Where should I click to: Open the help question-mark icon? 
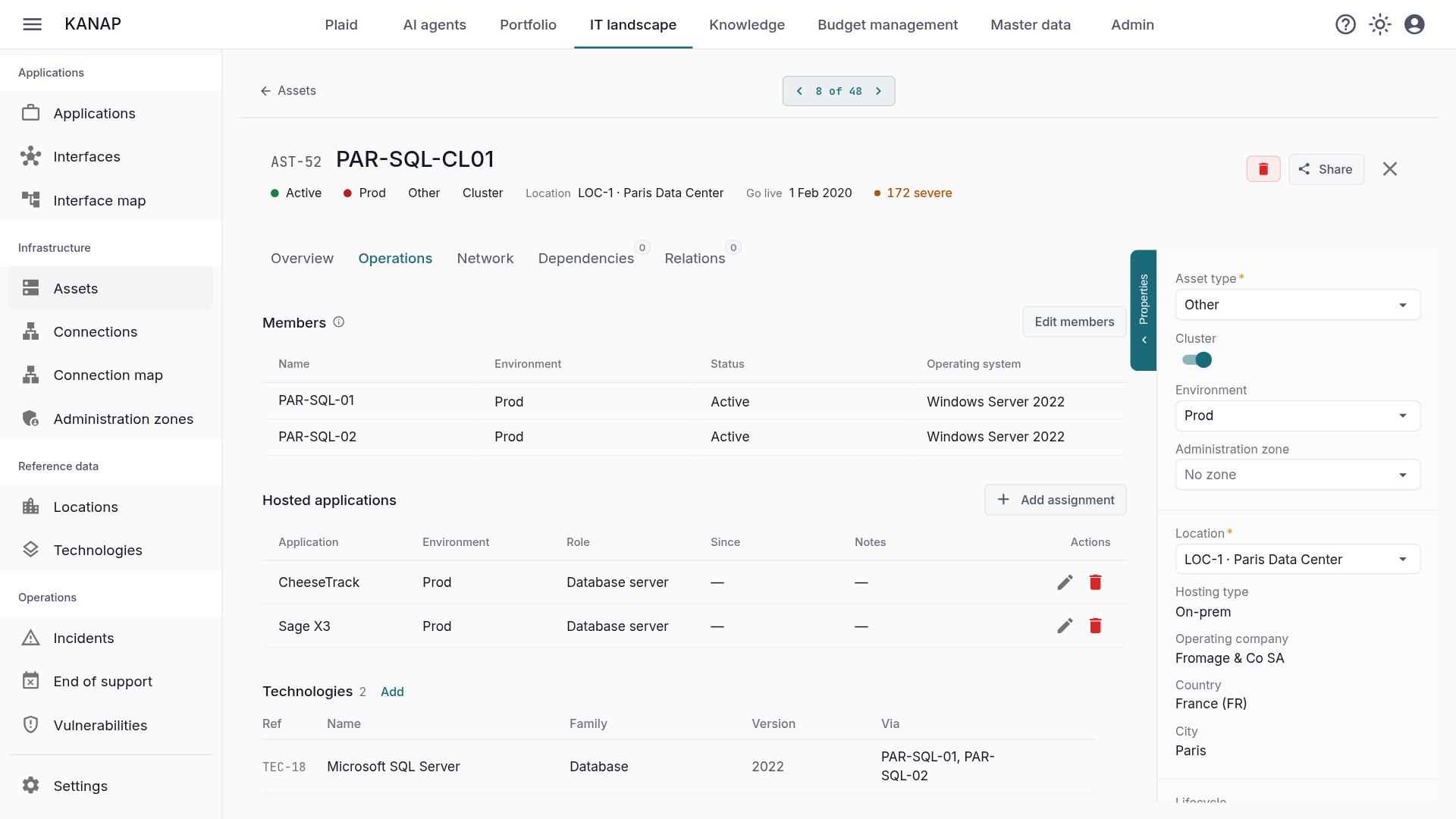click(x=1345, y=24)
